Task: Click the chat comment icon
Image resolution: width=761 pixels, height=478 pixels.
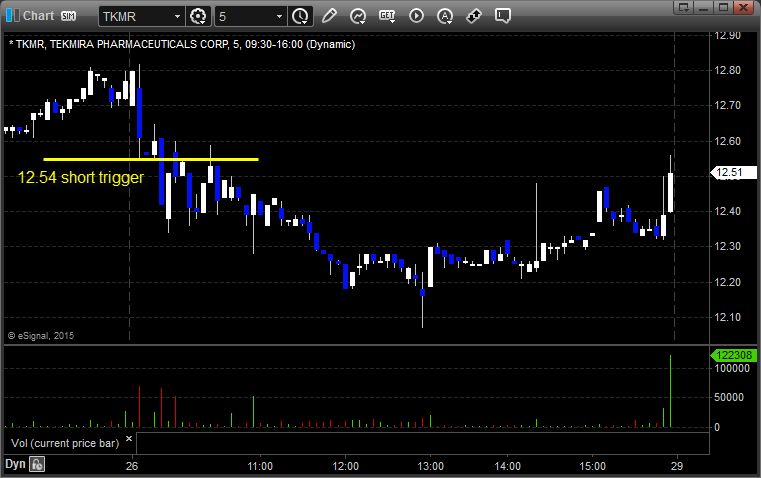Action: pos(502,16)
